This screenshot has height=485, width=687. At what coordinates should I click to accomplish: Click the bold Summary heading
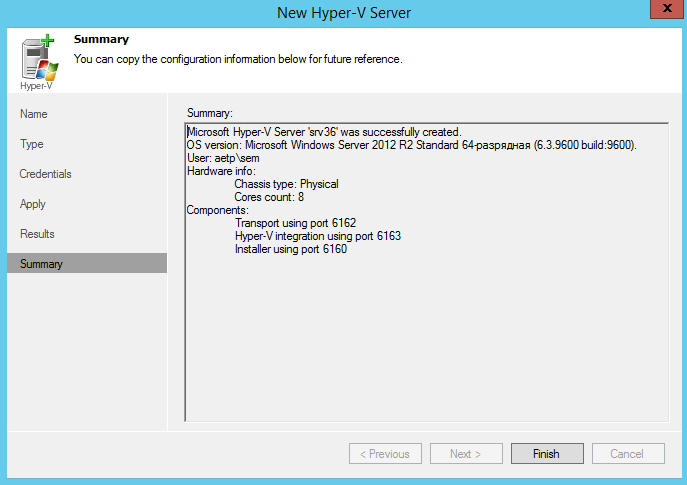point(101,39)
